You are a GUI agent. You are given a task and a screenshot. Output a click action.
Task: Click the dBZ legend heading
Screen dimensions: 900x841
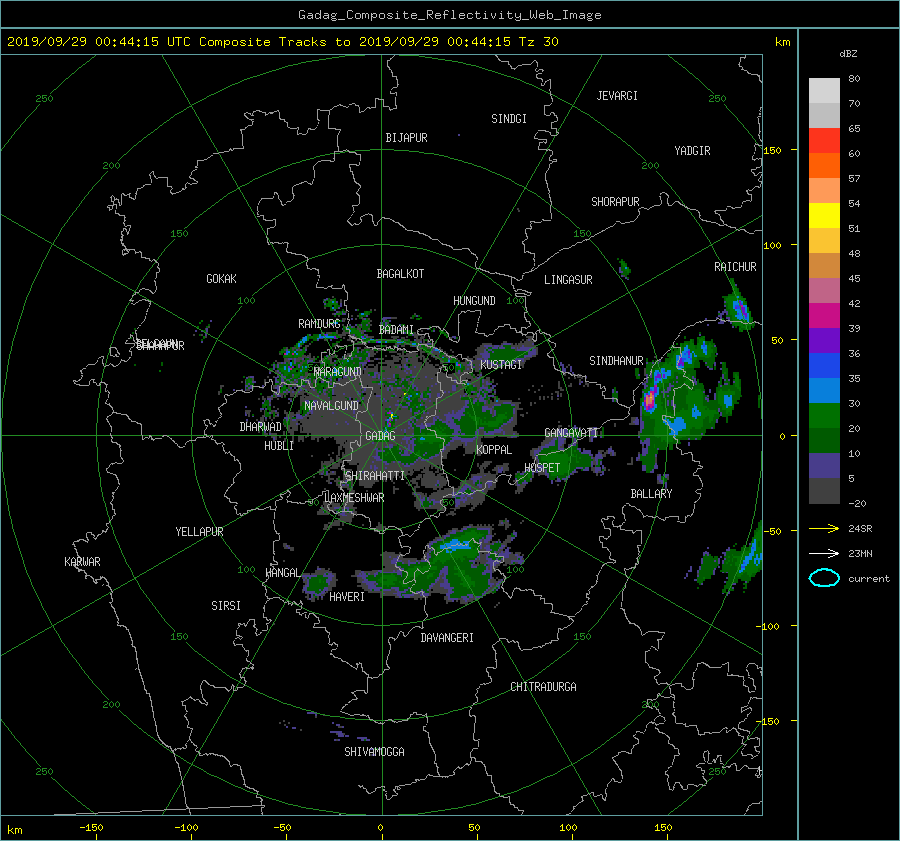point(848,53)
